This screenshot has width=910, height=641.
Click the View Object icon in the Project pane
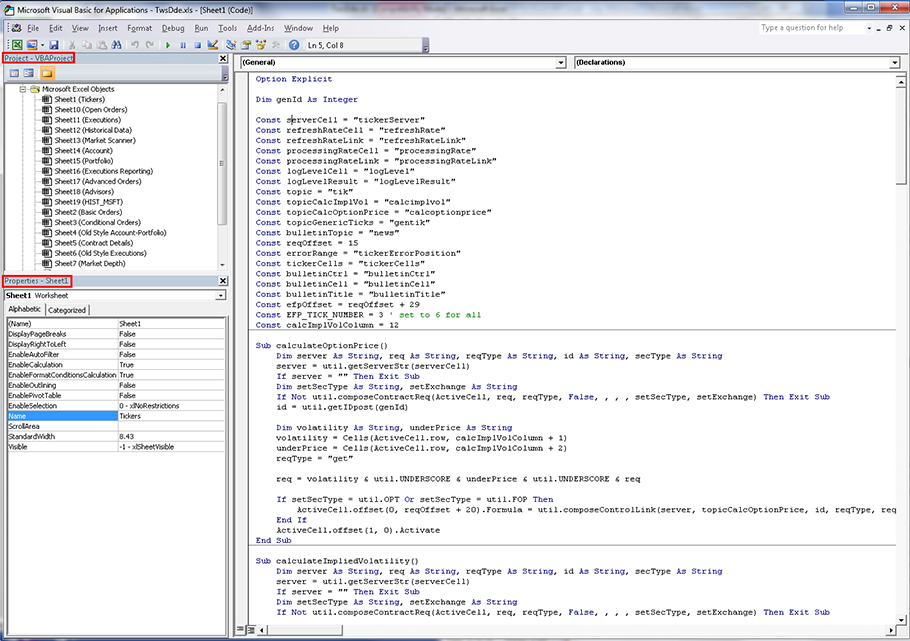coord(28,73)
